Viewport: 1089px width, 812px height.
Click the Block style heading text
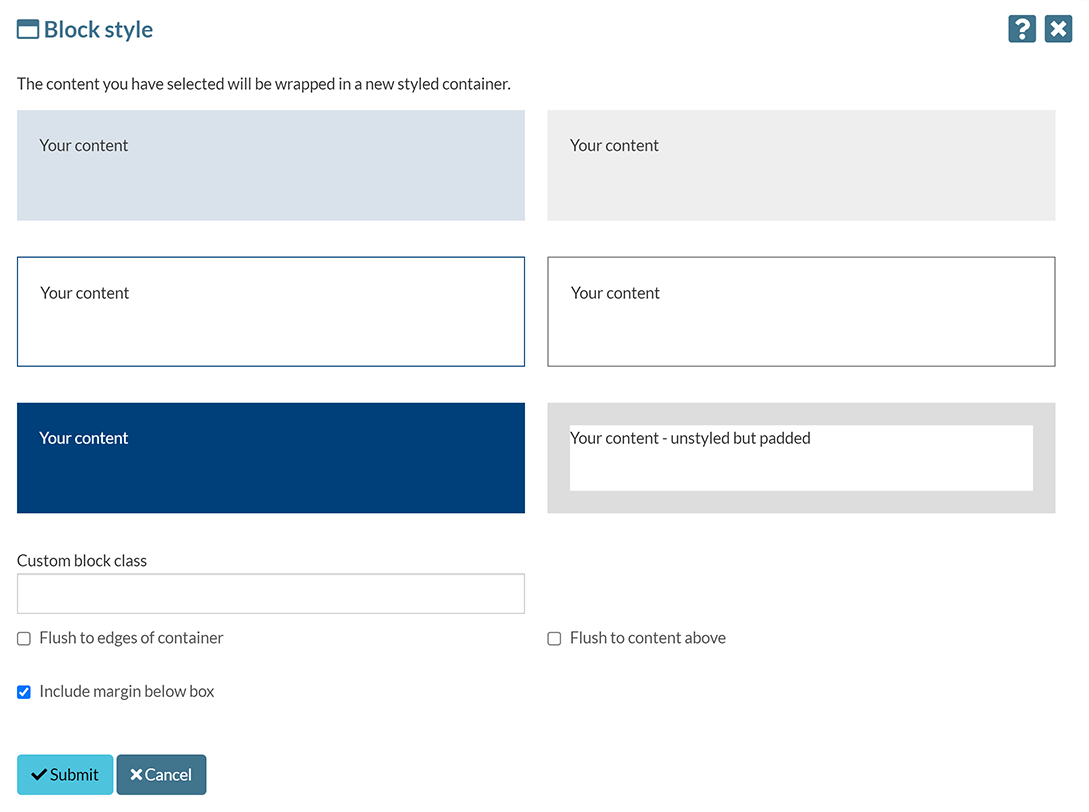pyautogui.click(x=98, y=30)
